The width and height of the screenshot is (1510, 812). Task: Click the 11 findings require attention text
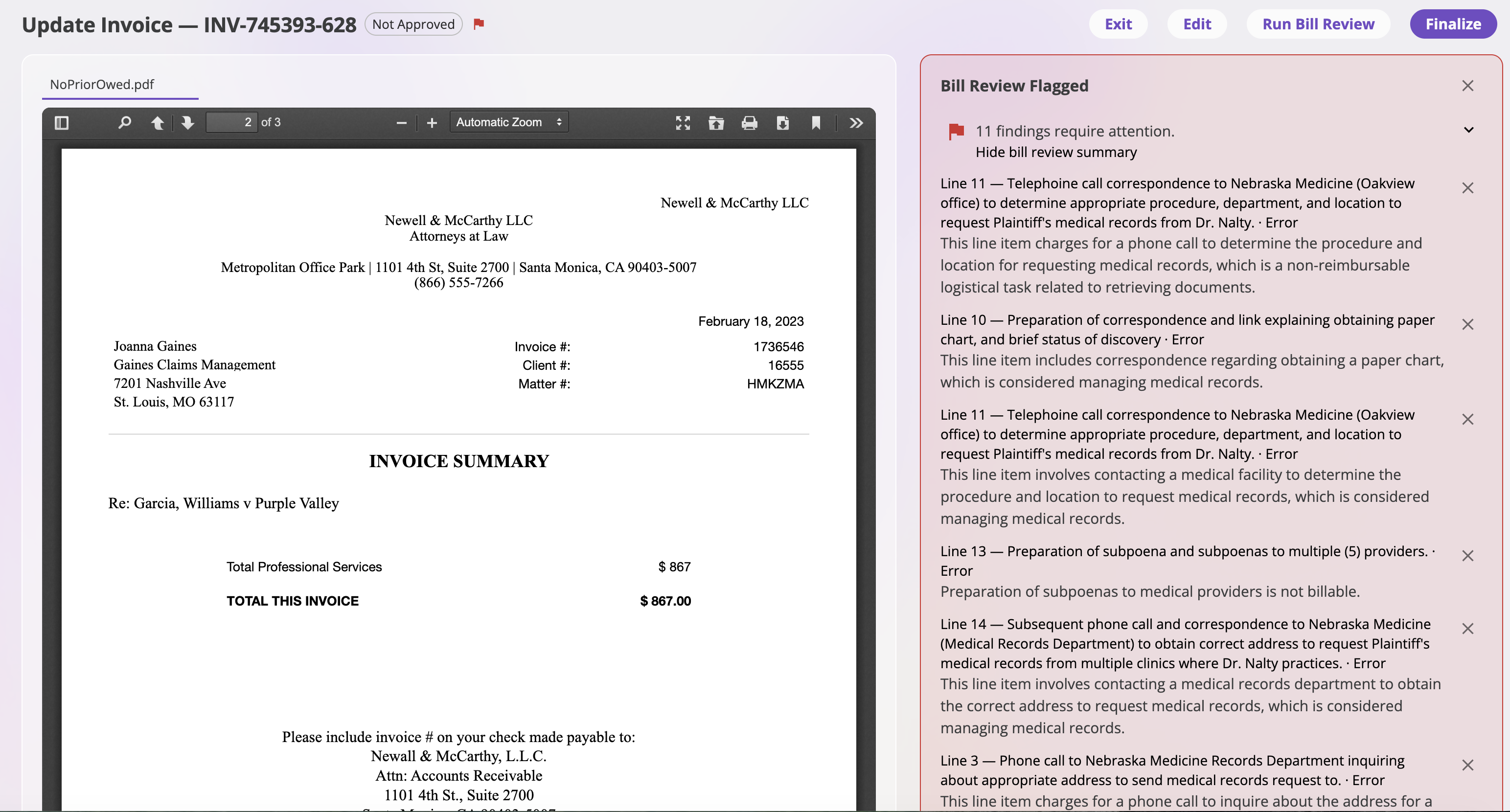[1075, 131]
